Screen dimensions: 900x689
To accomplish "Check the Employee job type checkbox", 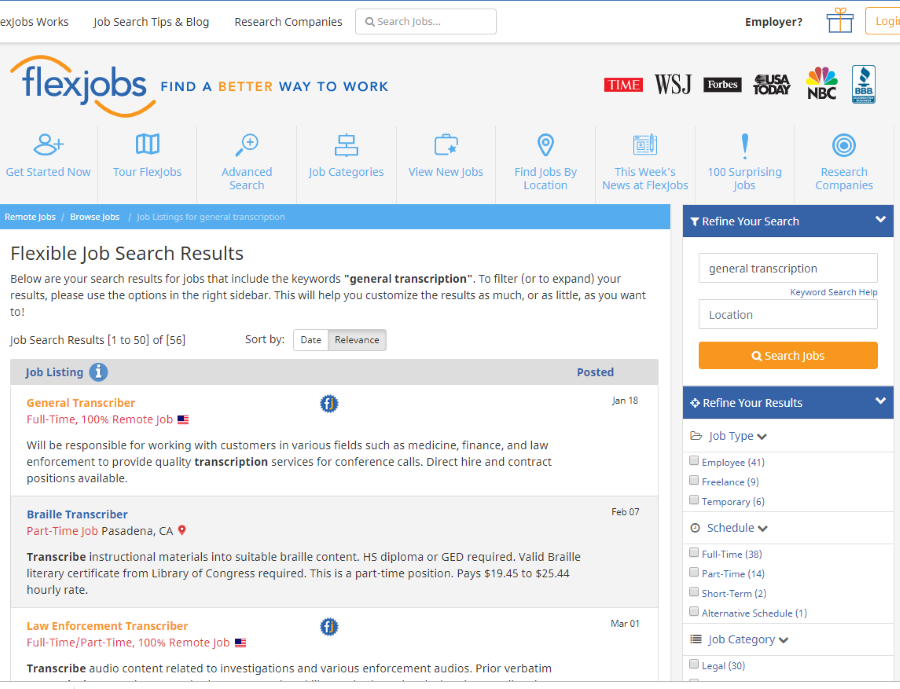I will point(694,462).
